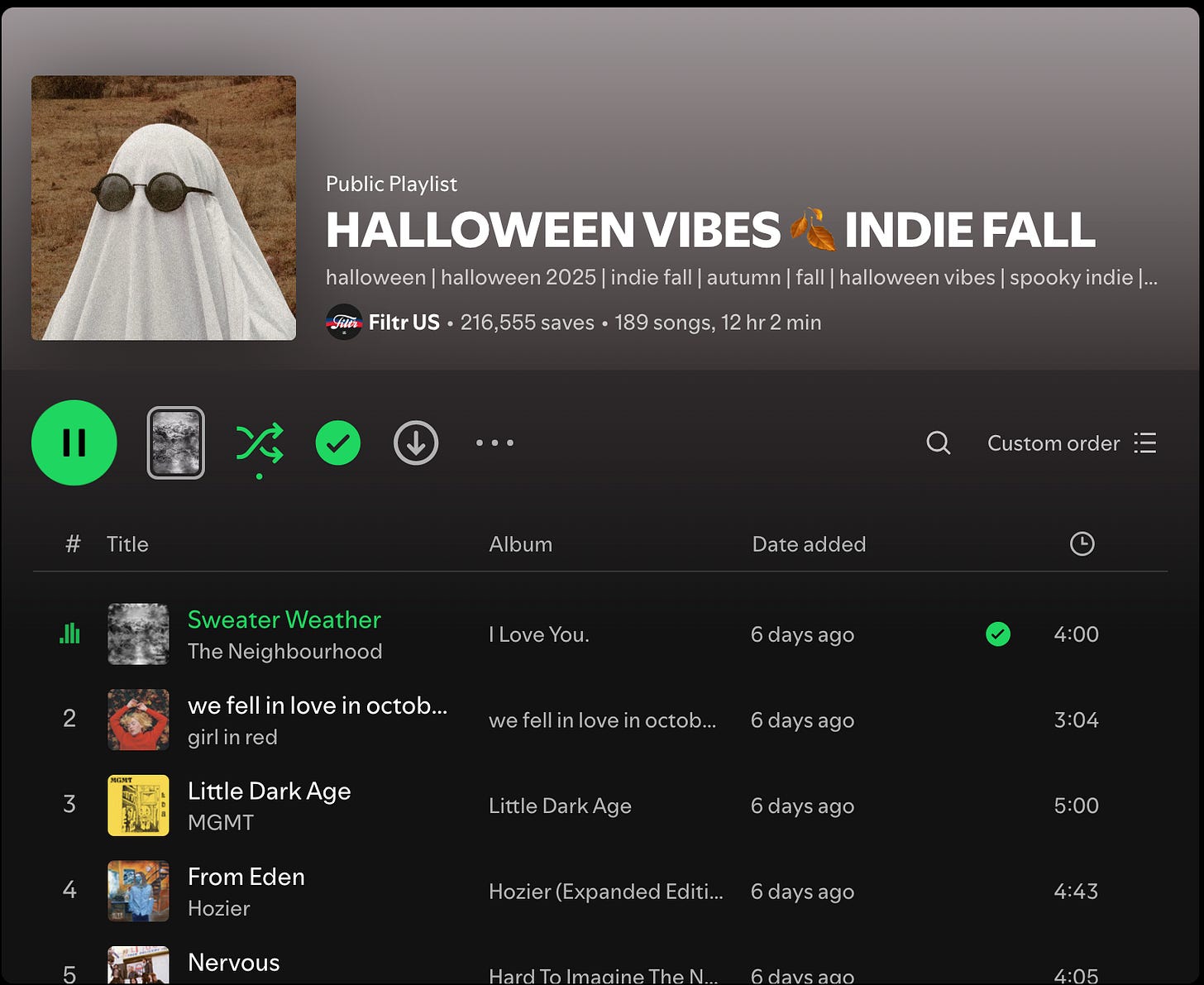Open Hozier (Expanded Edition) album link
Viewport: 1204px width, 985px height.
click(x=606, y=892)
